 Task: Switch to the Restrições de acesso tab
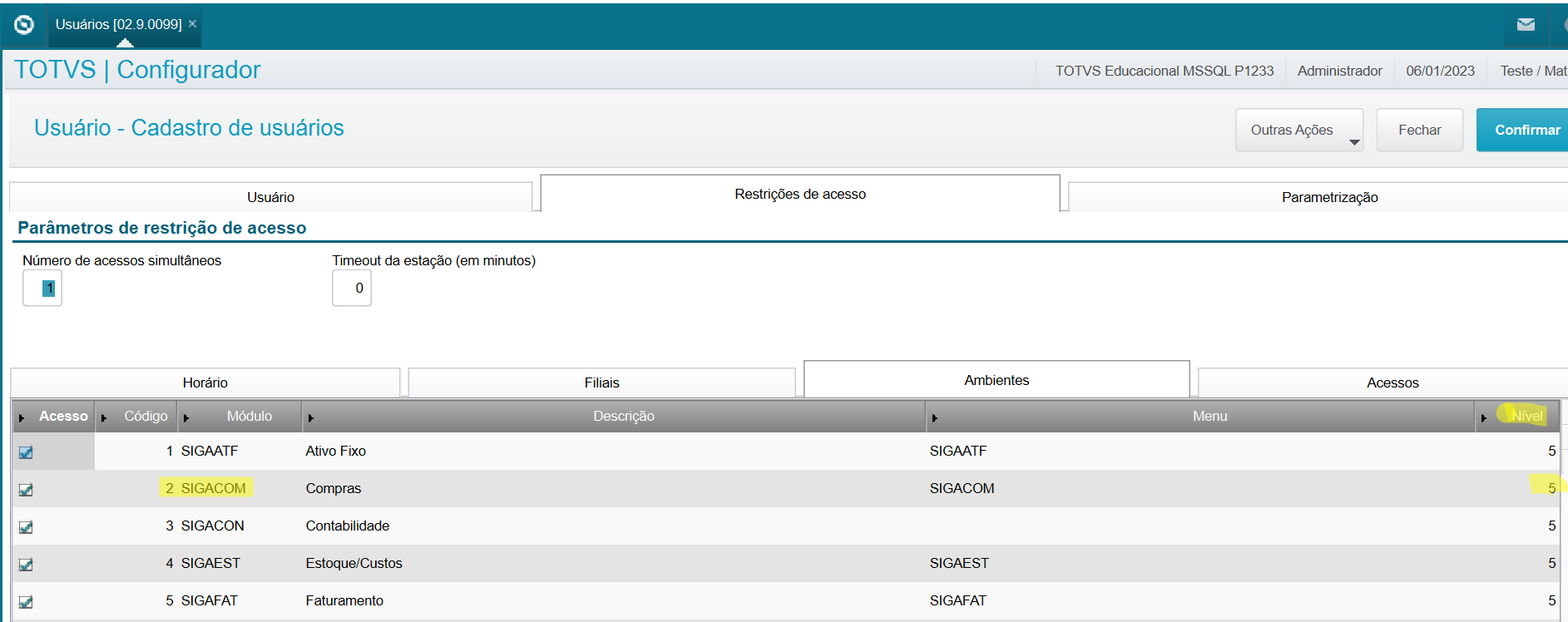click(800, 194)
